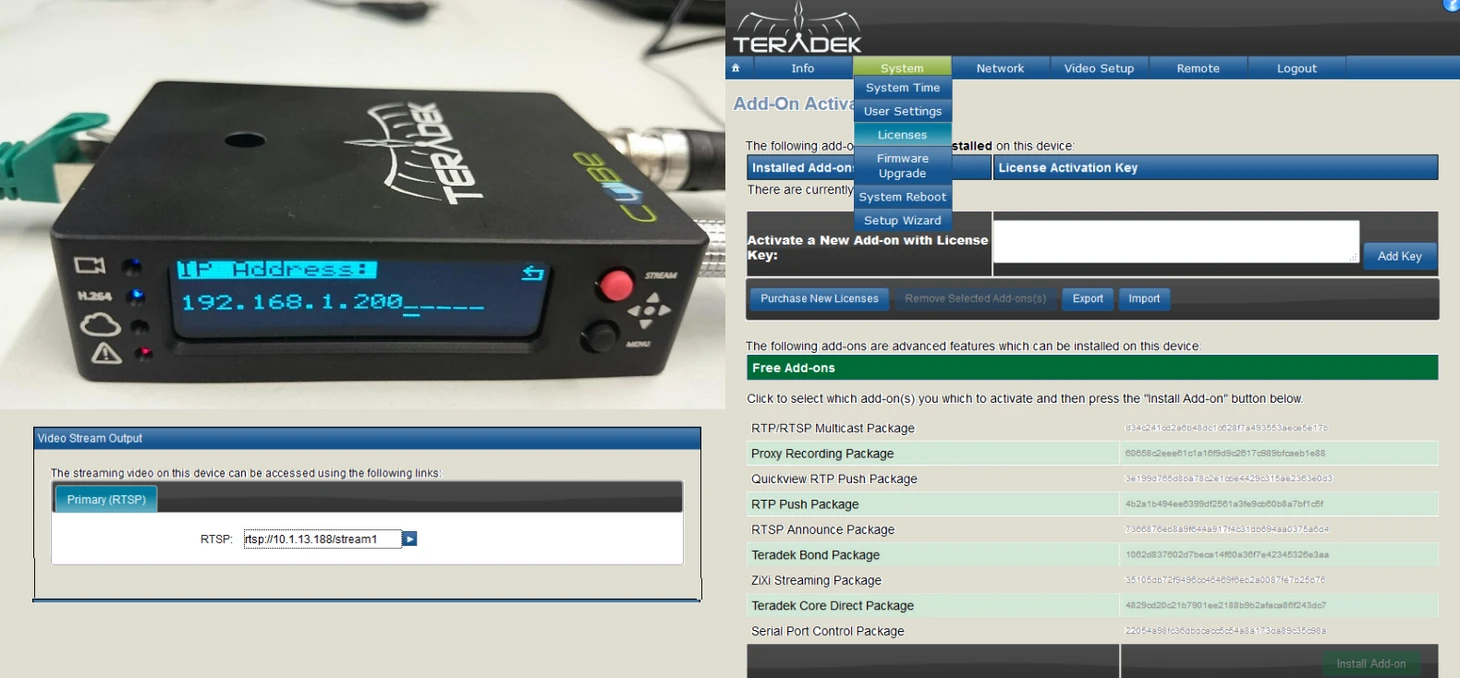Select the ZiXi Streaming Package add-on
The width and height of the screenshot is (1460, 678).
click(816, 580)
